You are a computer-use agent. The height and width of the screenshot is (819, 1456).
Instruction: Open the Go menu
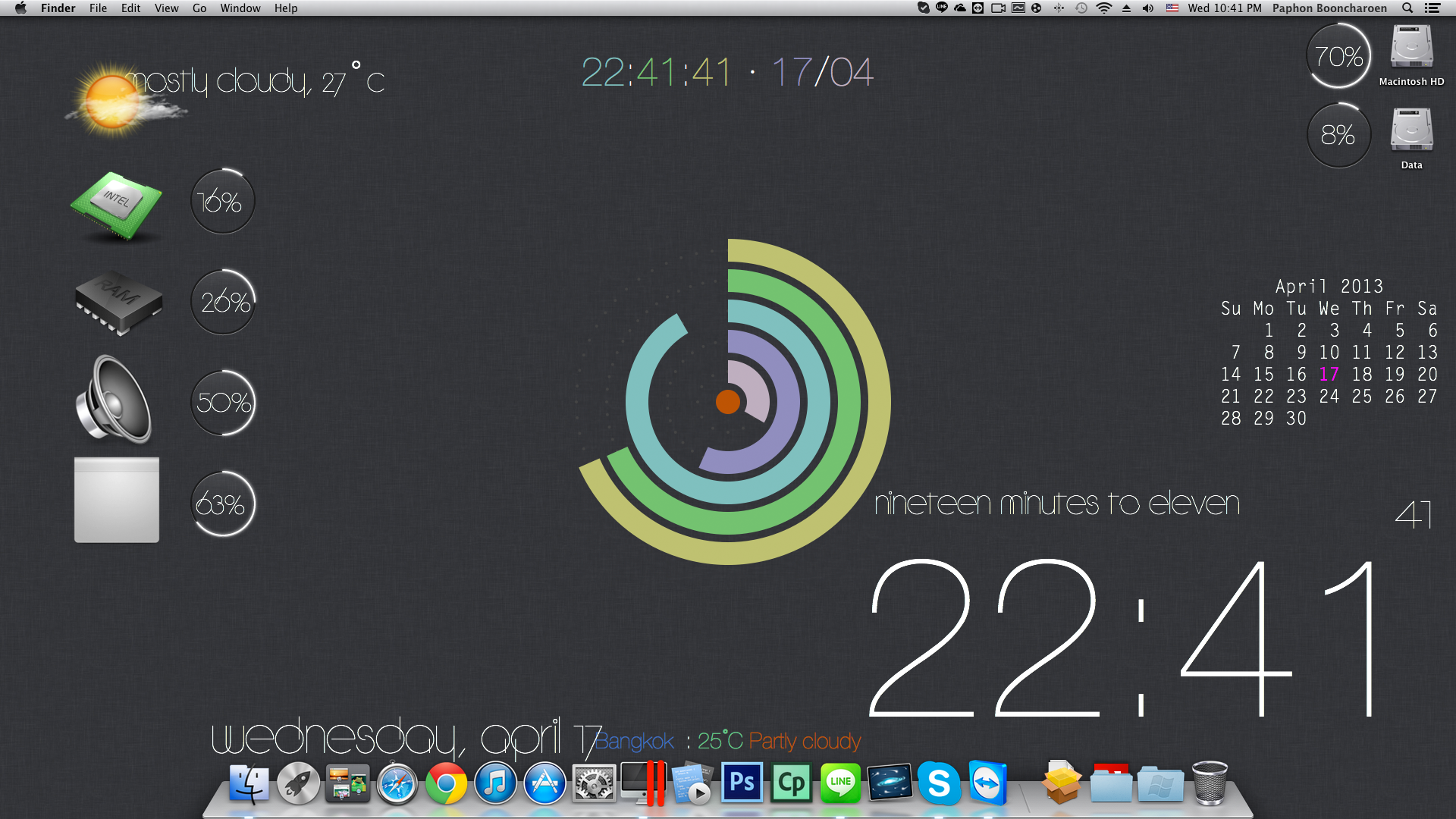pyautogui.click(x=199, y=8)
